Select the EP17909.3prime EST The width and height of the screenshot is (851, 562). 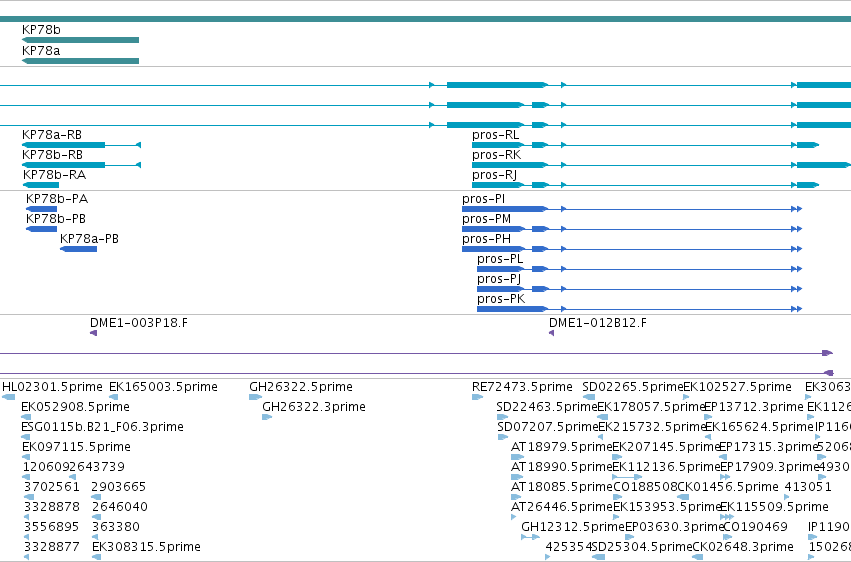coord(725,477)
